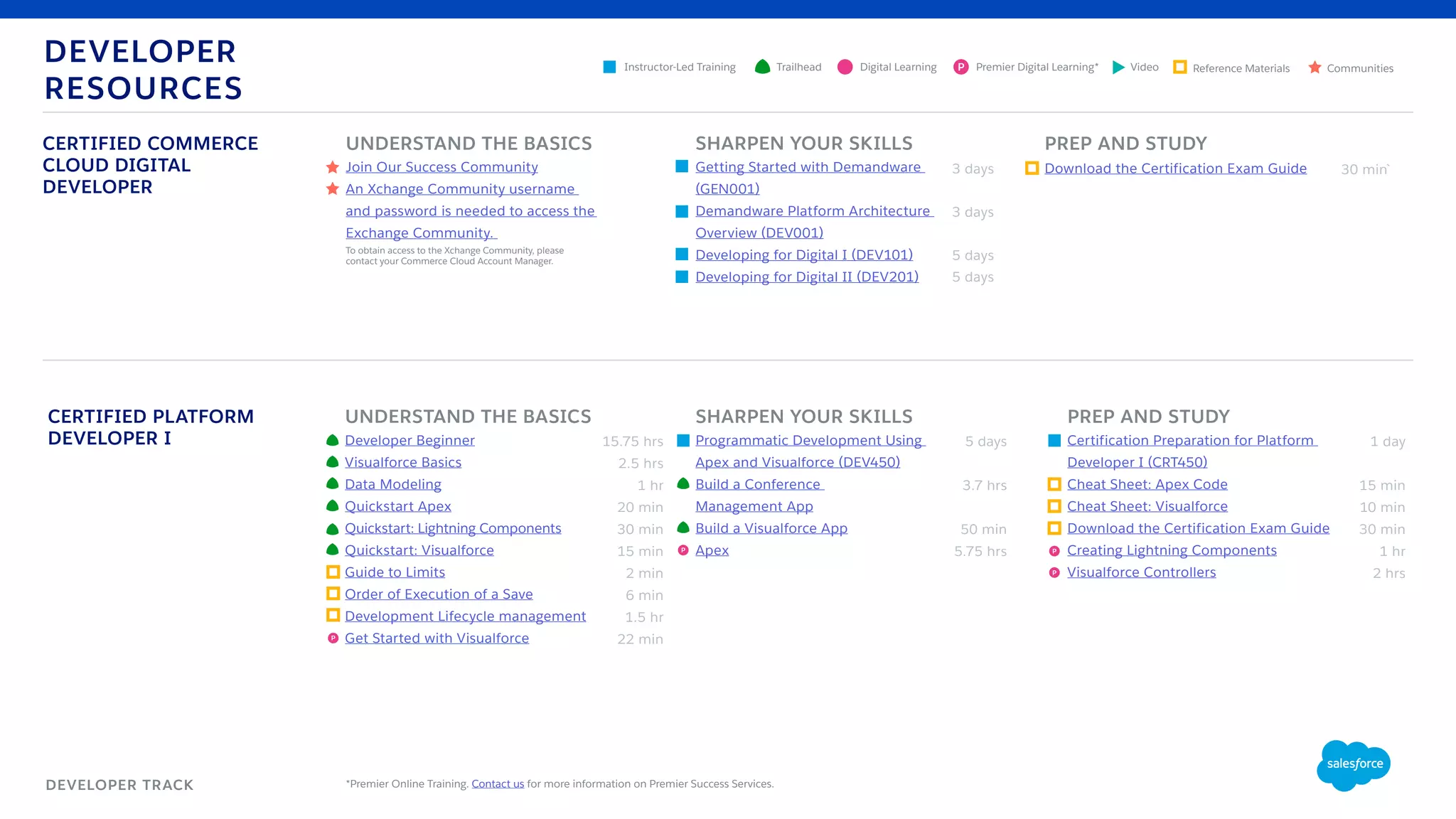1456x819 pixels.
Task: Click the green Trailhead legend icon
Action: pyautogui.click(x=762, y=67)
